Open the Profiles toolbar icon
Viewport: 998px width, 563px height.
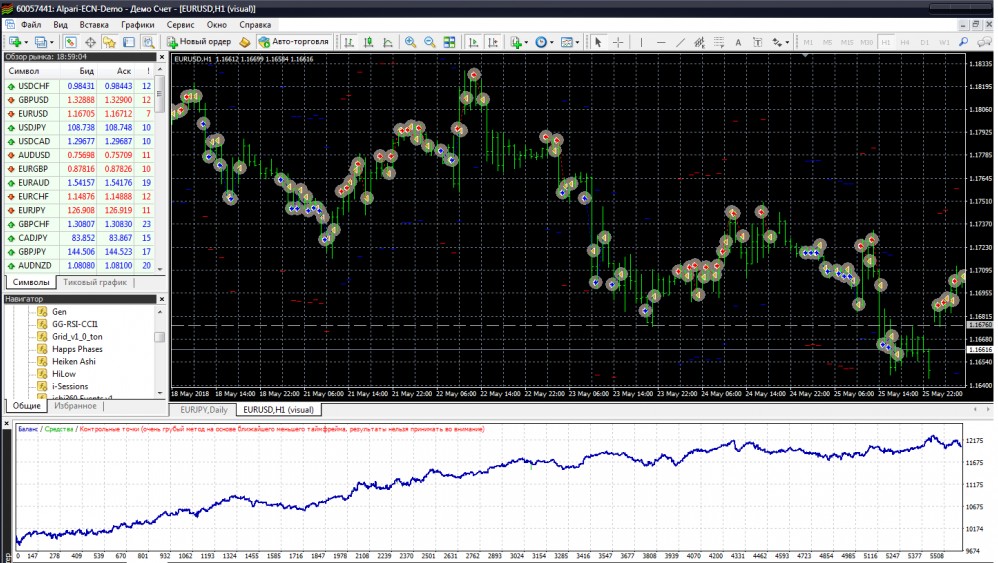(41, 42)
